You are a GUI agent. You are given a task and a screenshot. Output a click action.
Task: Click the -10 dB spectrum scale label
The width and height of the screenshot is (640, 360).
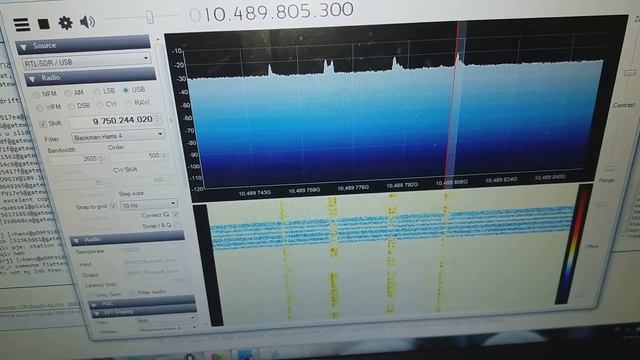pos(177,51)
